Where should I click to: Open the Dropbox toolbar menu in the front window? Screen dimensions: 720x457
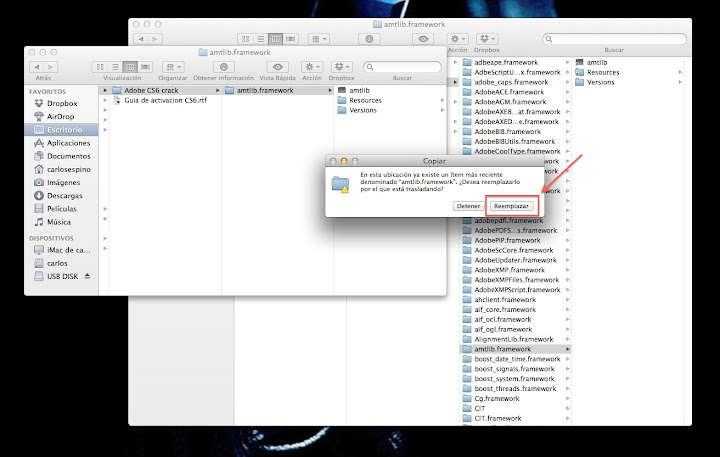click(x=341, y=67)
